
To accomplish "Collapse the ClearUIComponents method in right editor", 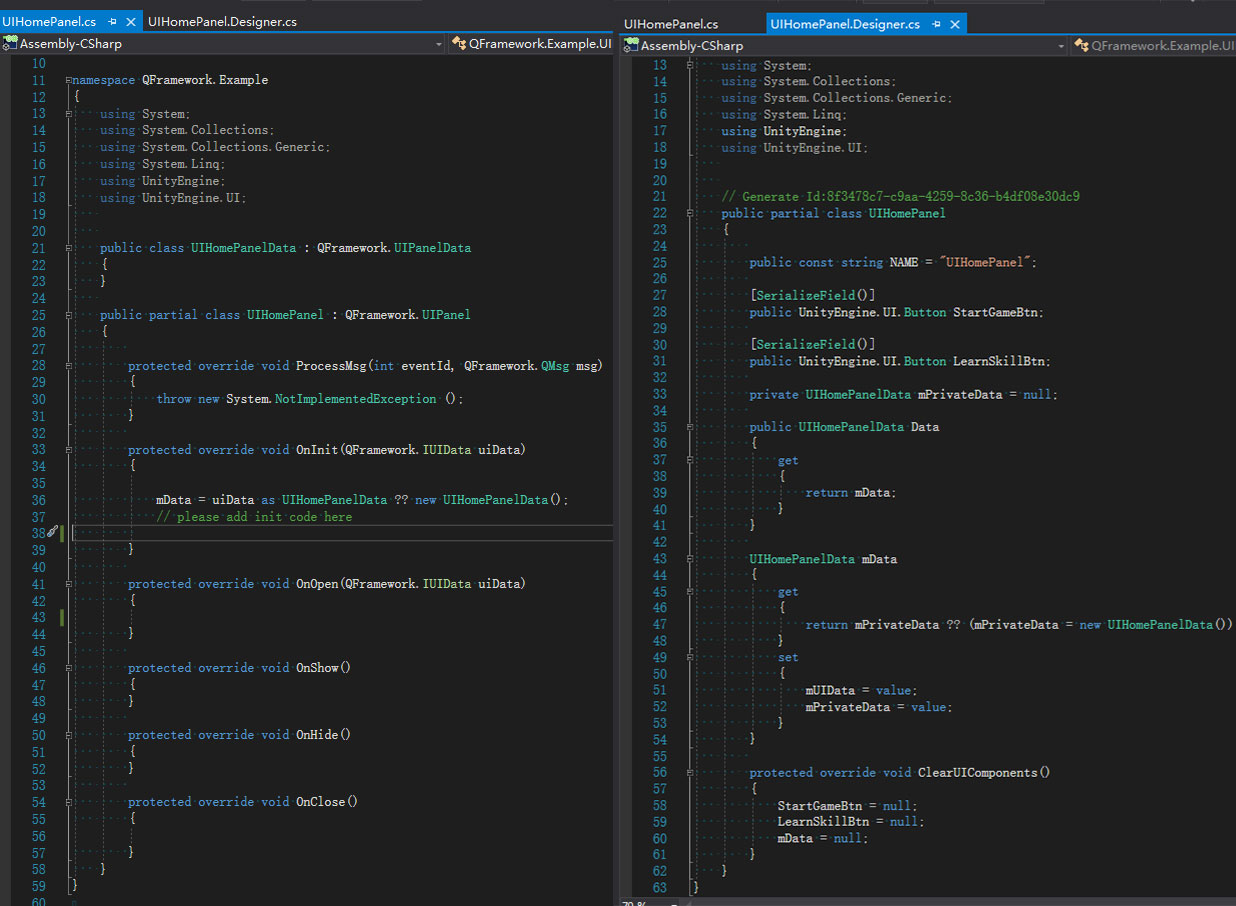I will [x=689, y=772].
